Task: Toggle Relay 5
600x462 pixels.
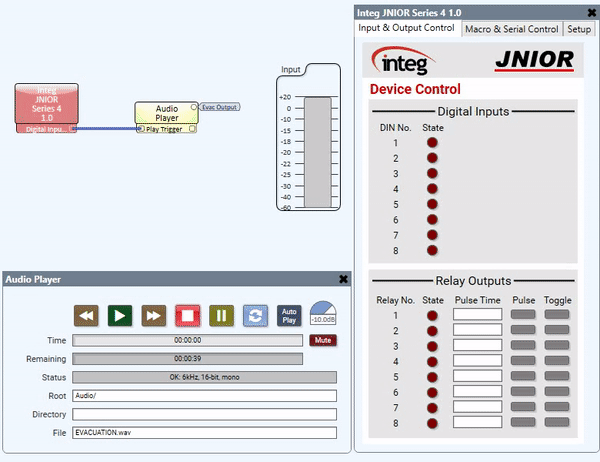Action: 557,376
